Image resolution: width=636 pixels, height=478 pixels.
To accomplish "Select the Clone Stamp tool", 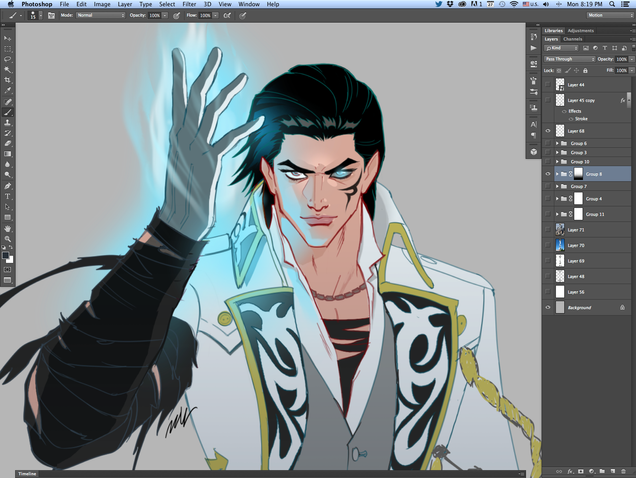I will pos(7,123).
